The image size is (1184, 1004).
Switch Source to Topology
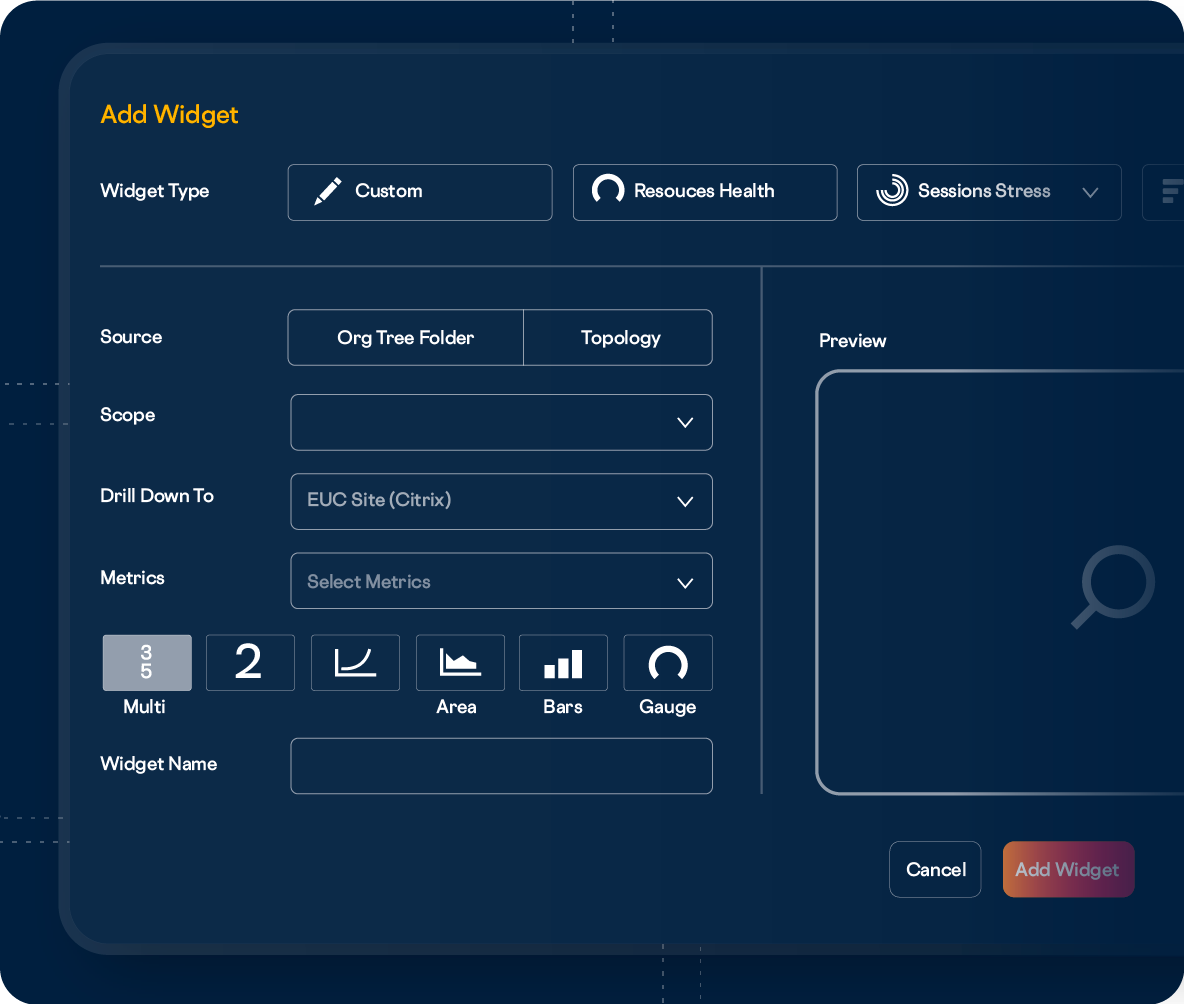(x=620, y=338)
